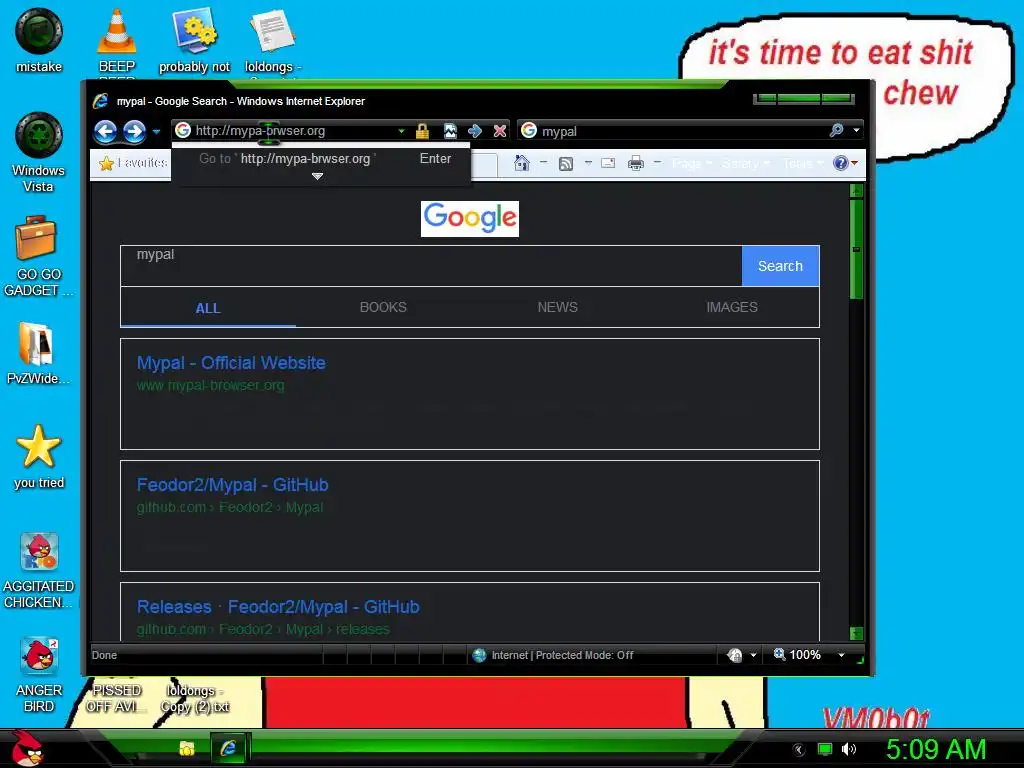Open the recent pages dropdown beside Forward
1024x768 pixels.
(156, 131)
